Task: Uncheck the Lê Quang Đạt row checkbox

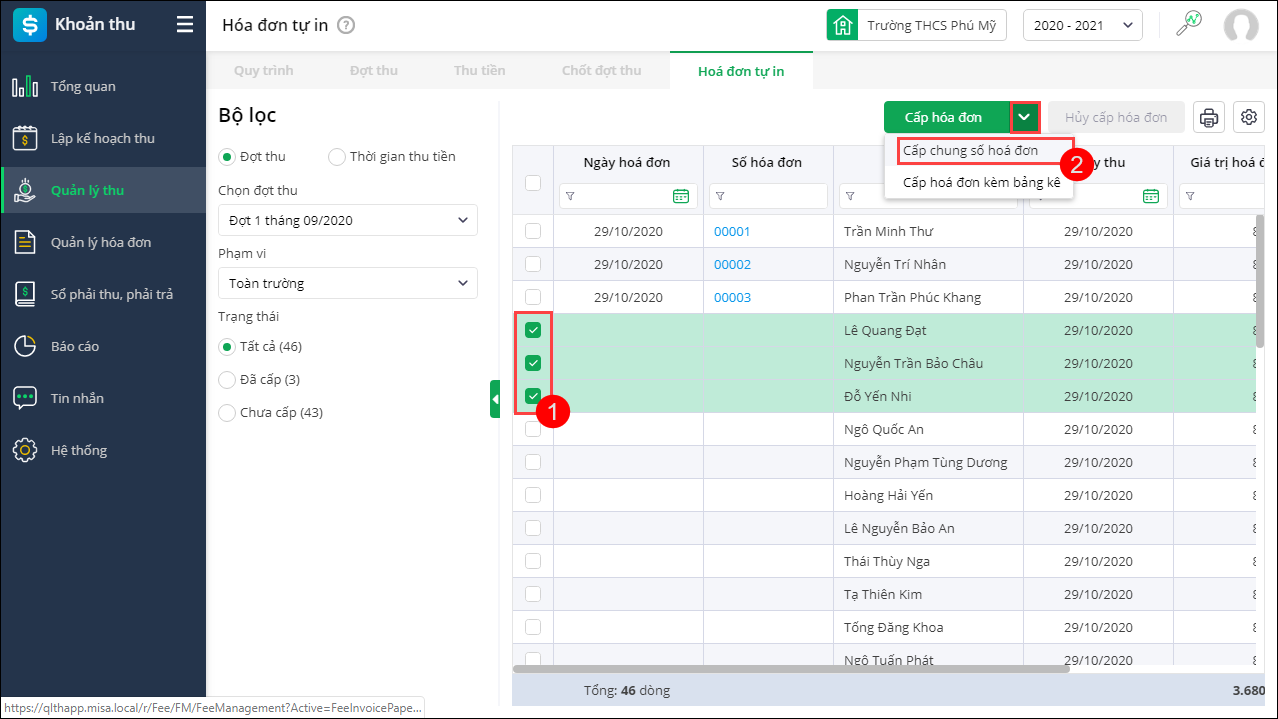Action: point(533,330)
